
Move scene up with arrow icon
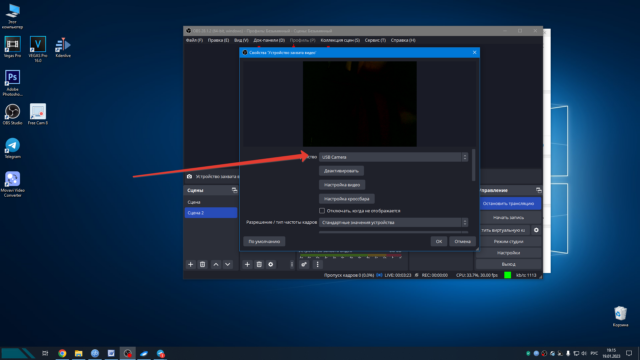[216, 264]
